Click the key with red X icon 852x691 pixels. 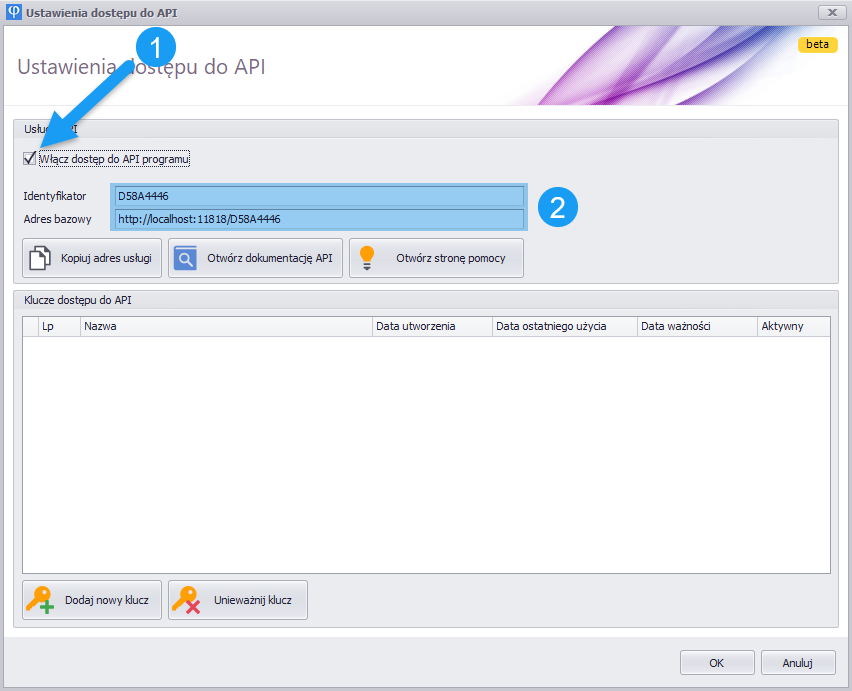pyautogui.click(x=186, y=600)
